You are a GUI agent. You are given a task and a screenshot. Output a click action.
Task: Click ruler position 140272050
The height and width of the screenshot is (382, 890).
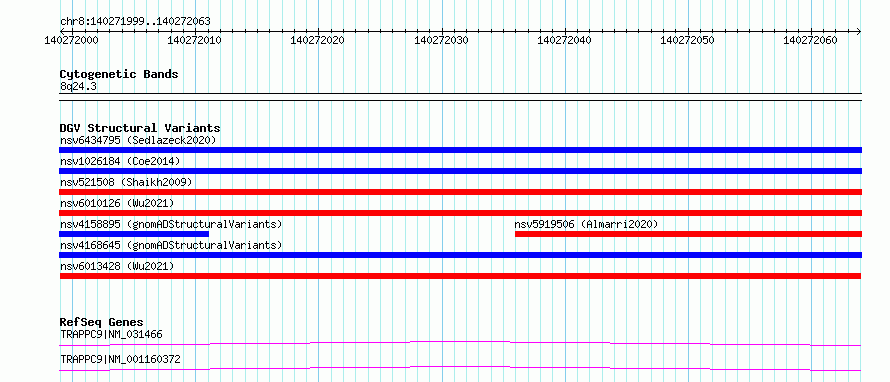(x=687, y=40)
